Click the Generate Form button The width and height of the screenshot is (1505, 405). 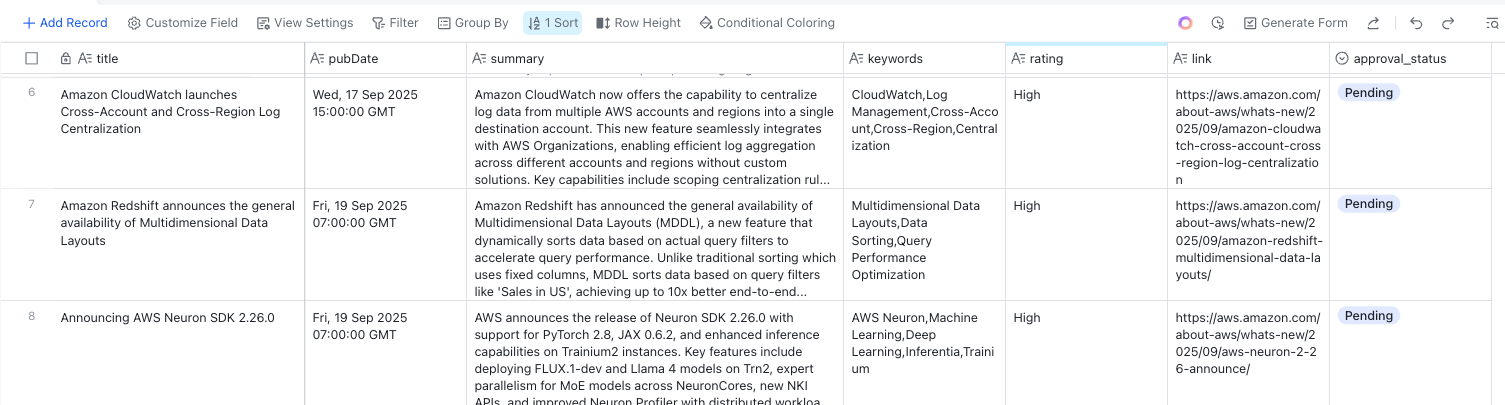pyautogui.click(x=1295, y=23)
